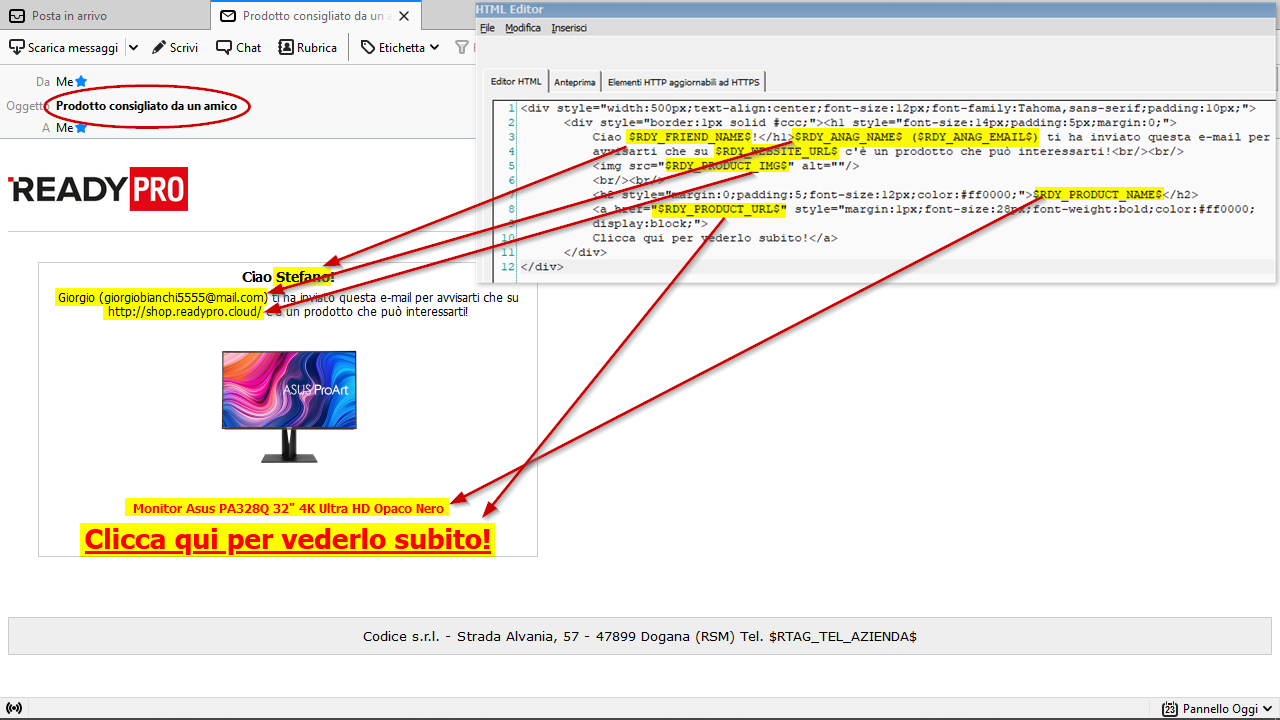
Task: Open the Etichetta tag dropdown
Action: [x=399, y=47]
